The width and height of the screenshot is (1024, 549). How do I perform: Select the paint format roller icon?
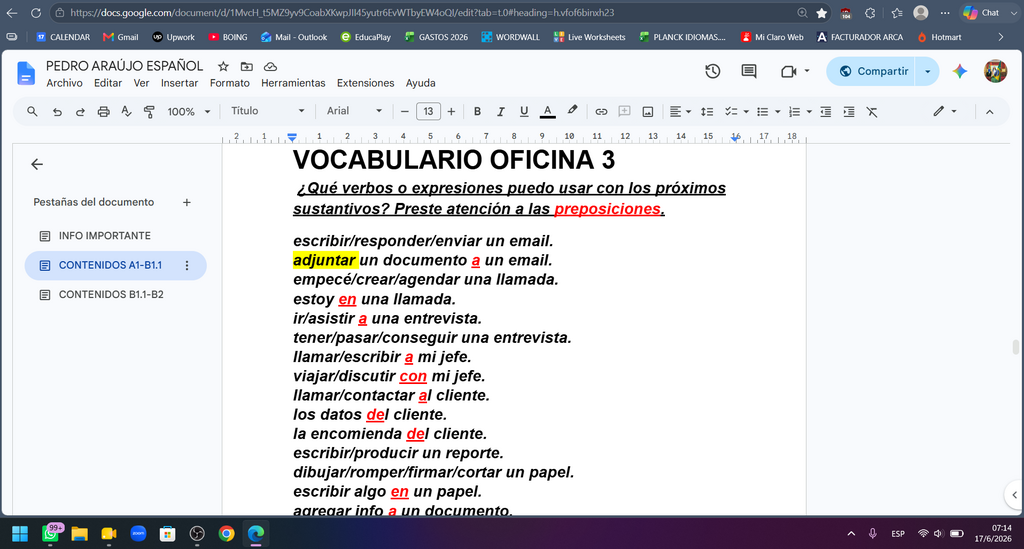point(149,112)
